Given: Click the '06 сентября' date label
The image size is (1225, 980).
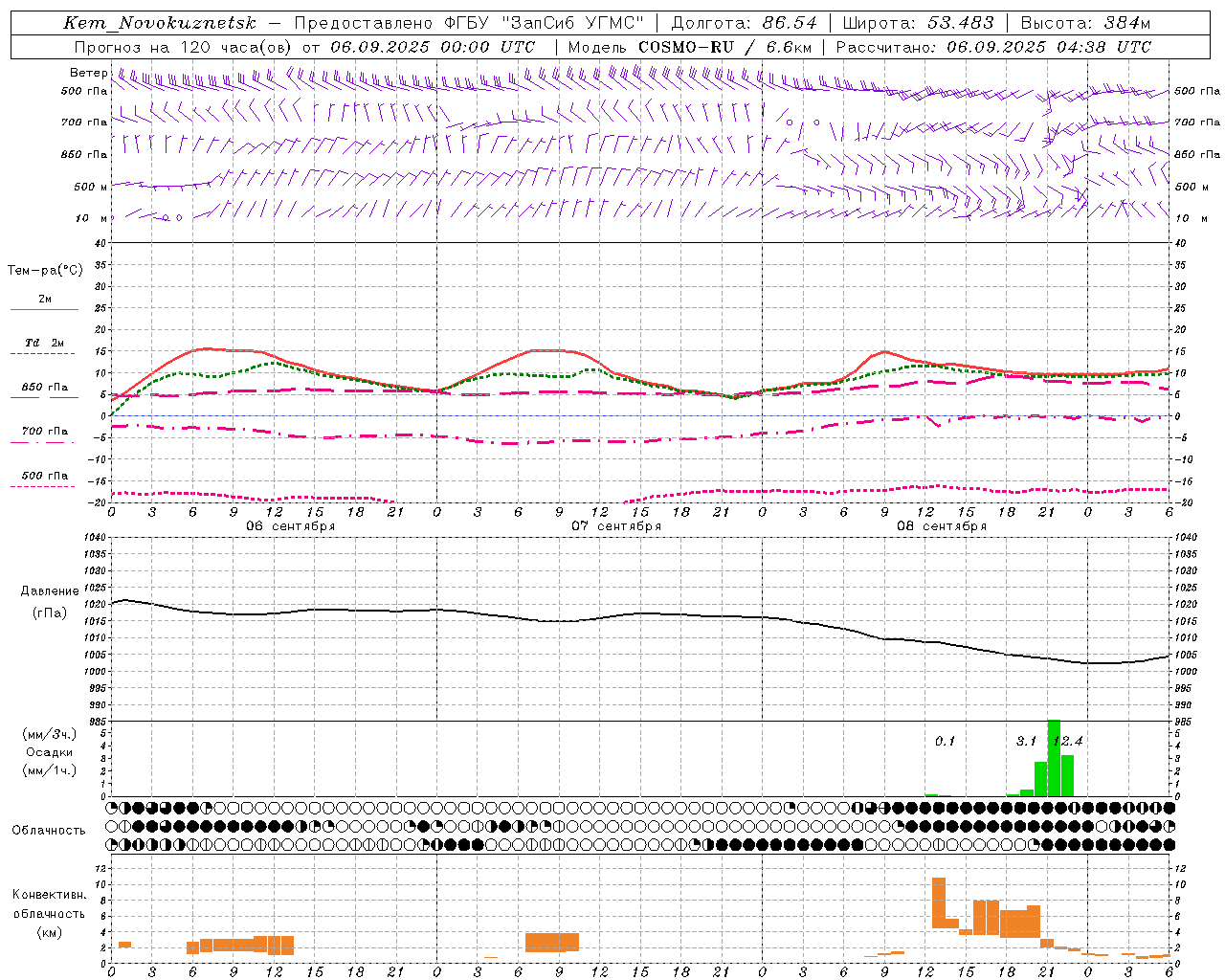Looking at the screenshot, I should [291, 526].
